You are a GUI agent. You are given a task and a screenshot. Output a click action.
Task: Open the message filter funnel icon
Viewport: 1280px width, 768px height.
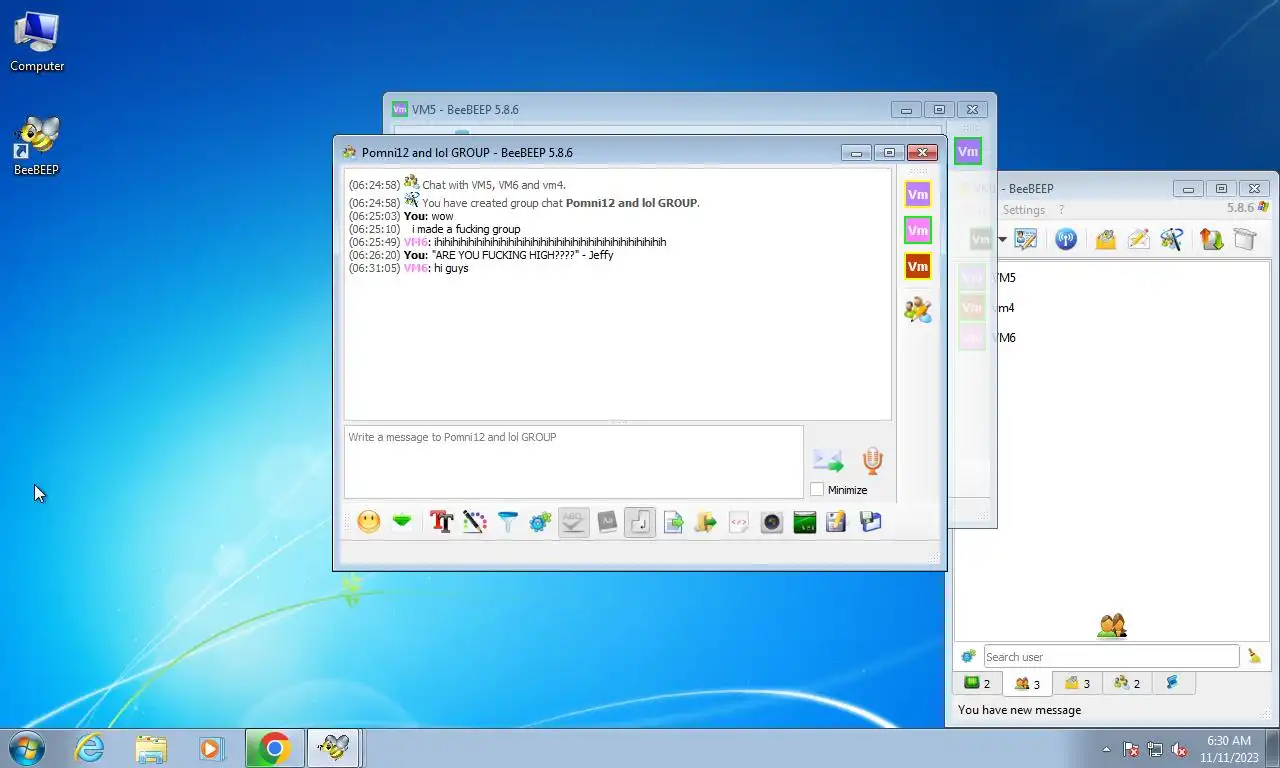point(507,522)
